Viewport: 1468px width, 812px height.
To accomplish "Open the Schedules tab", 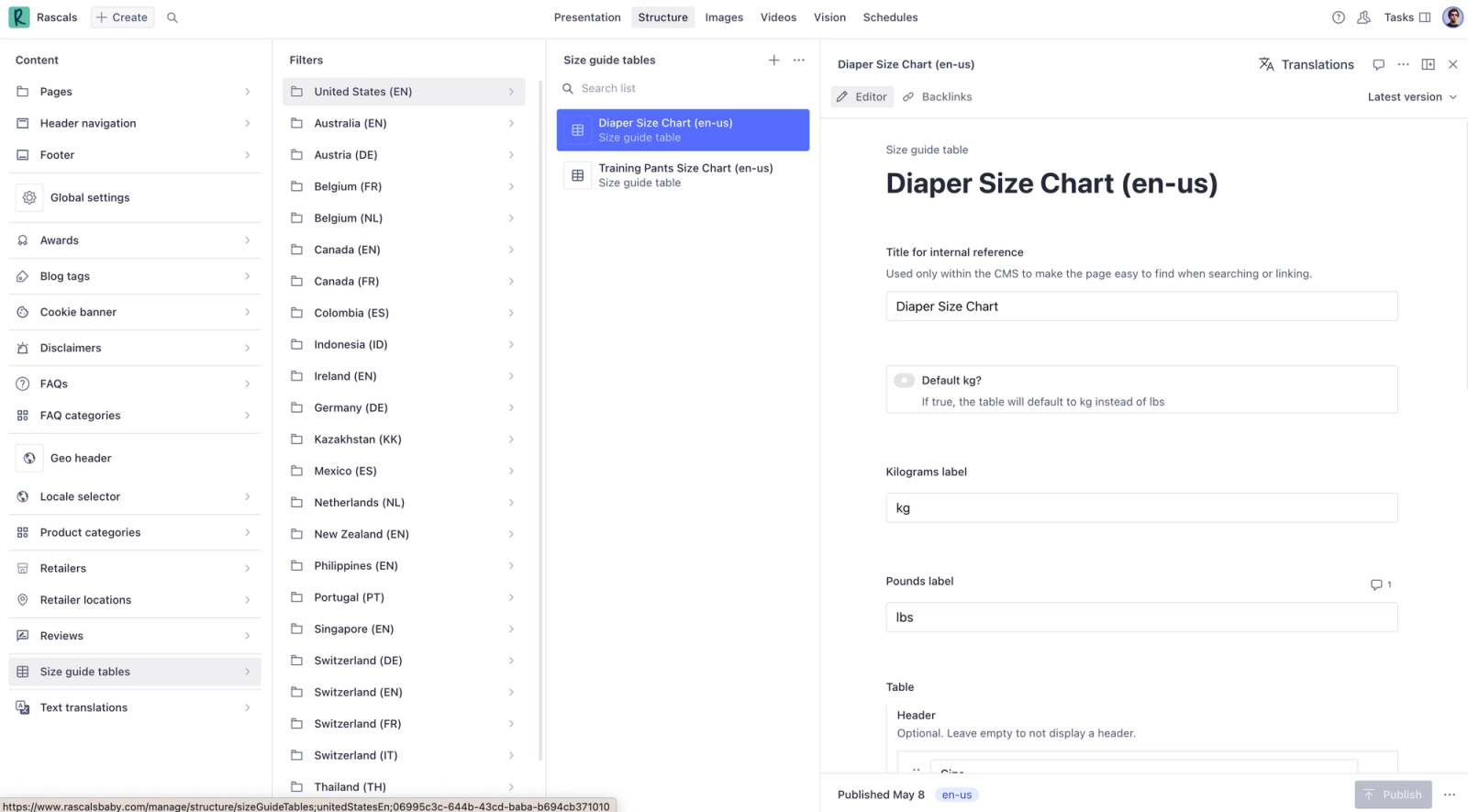I will (890, 17).
